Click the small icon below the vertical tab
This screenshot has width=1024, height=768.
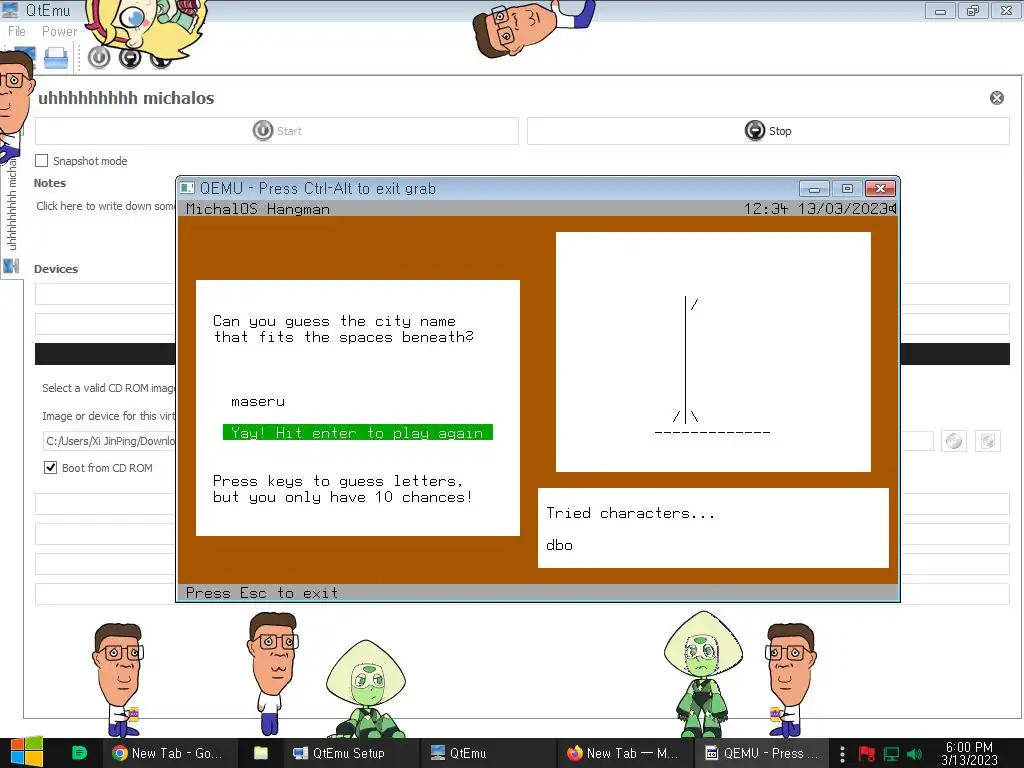(x=11, y=266)
